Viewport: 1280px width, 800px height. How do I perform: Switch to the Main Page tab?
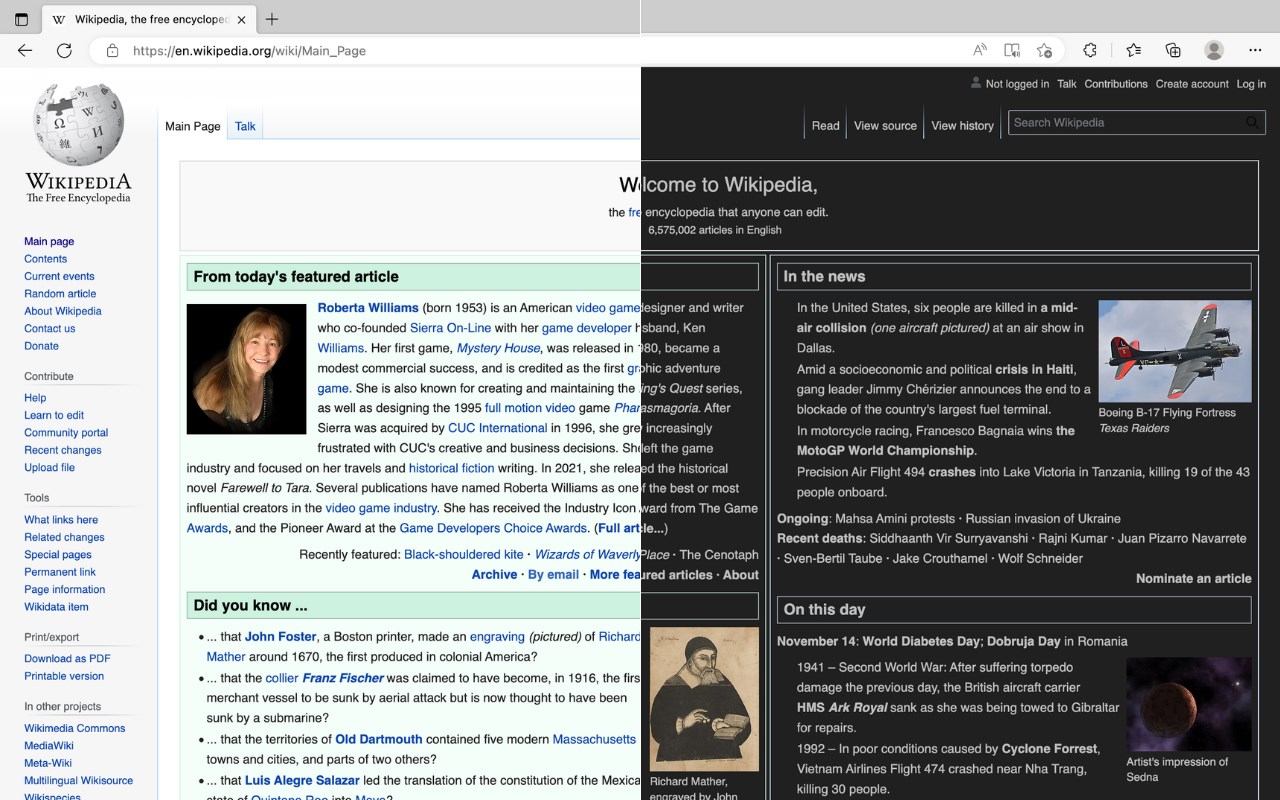[x=193, y=126]
